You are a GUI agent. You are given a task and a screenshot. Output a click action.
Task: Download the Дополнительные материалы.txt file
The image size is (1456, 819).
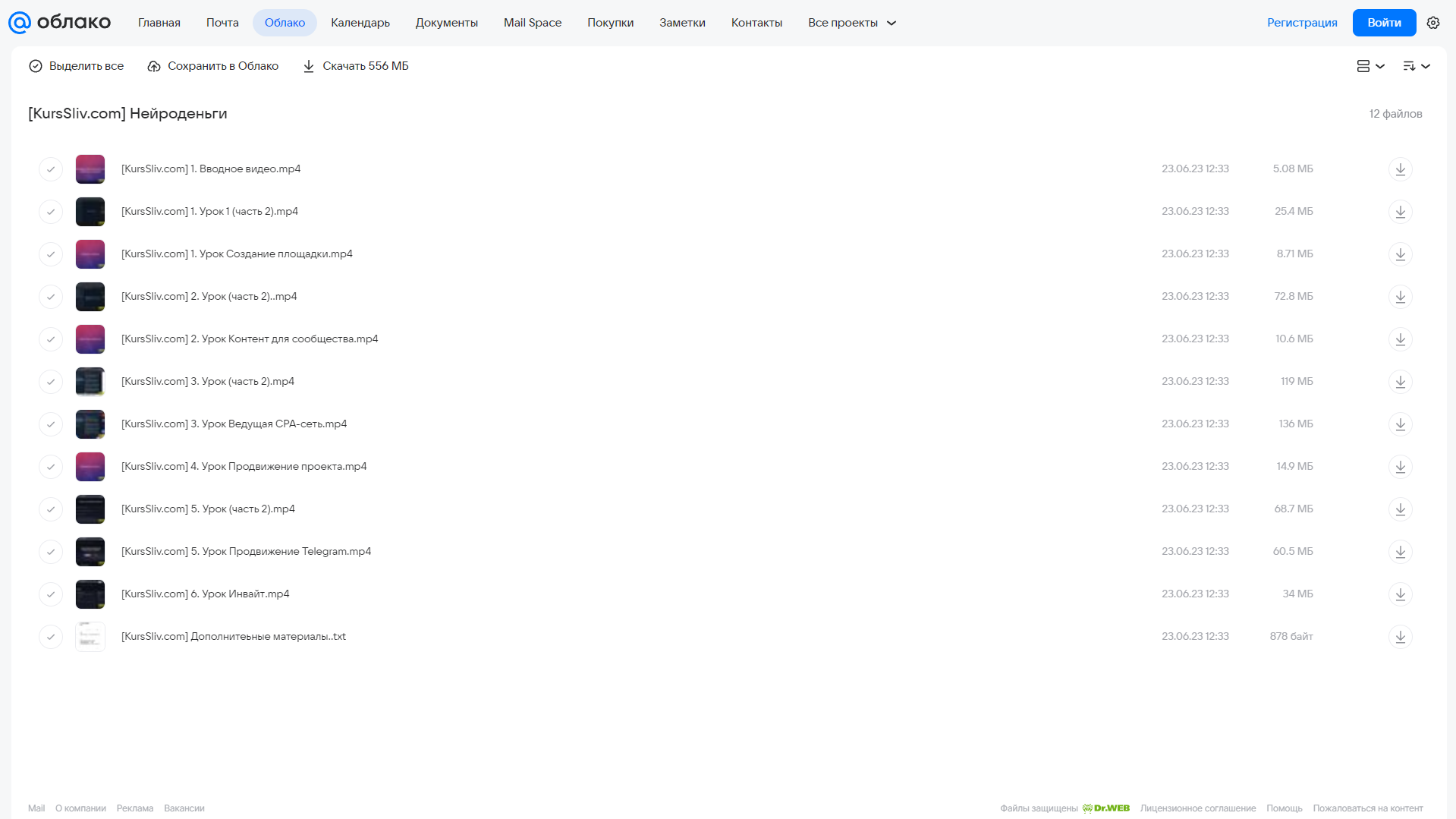click(1400, 637)
